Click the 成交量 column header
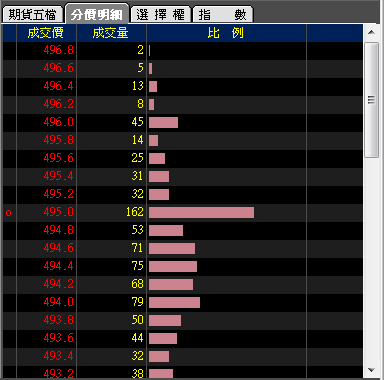 tap(111, 33)
